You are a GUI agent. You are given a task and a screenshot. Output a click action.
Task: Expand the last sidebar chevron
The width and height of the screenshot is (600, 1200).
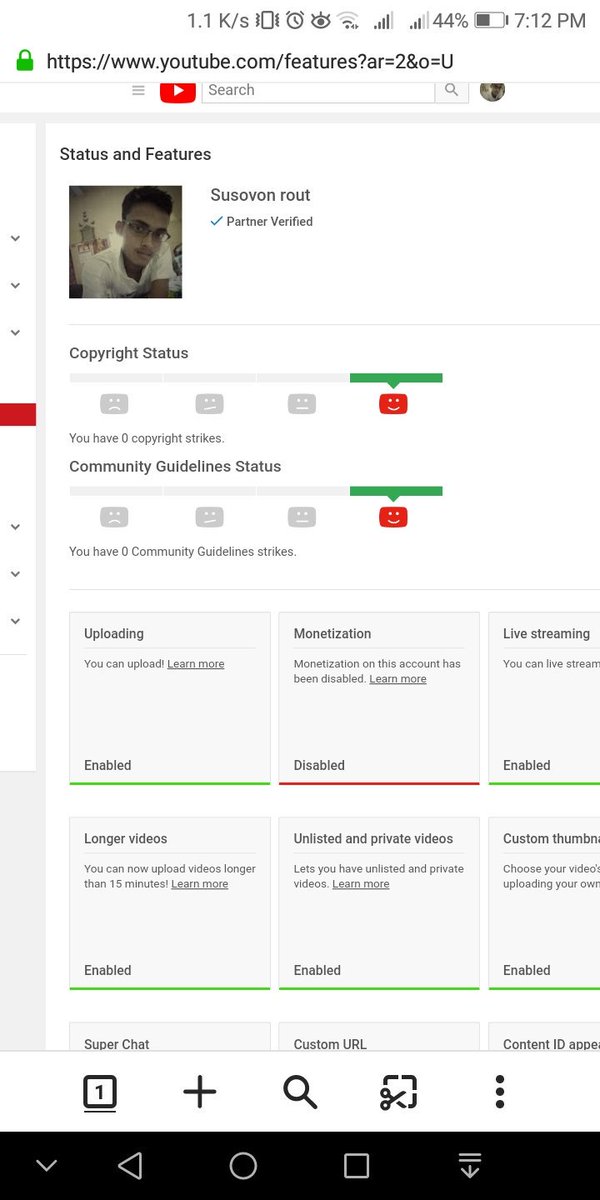(x=15, y=621)
